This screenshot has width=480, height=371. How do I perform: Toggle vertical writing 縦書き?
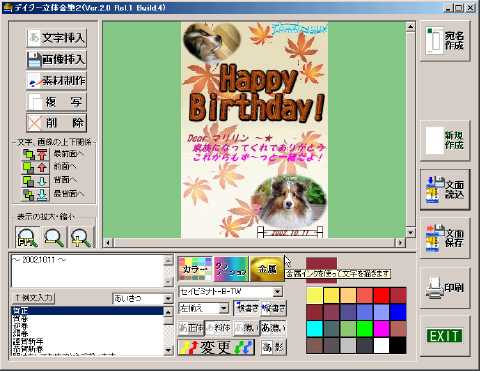(x=273, y=309)
